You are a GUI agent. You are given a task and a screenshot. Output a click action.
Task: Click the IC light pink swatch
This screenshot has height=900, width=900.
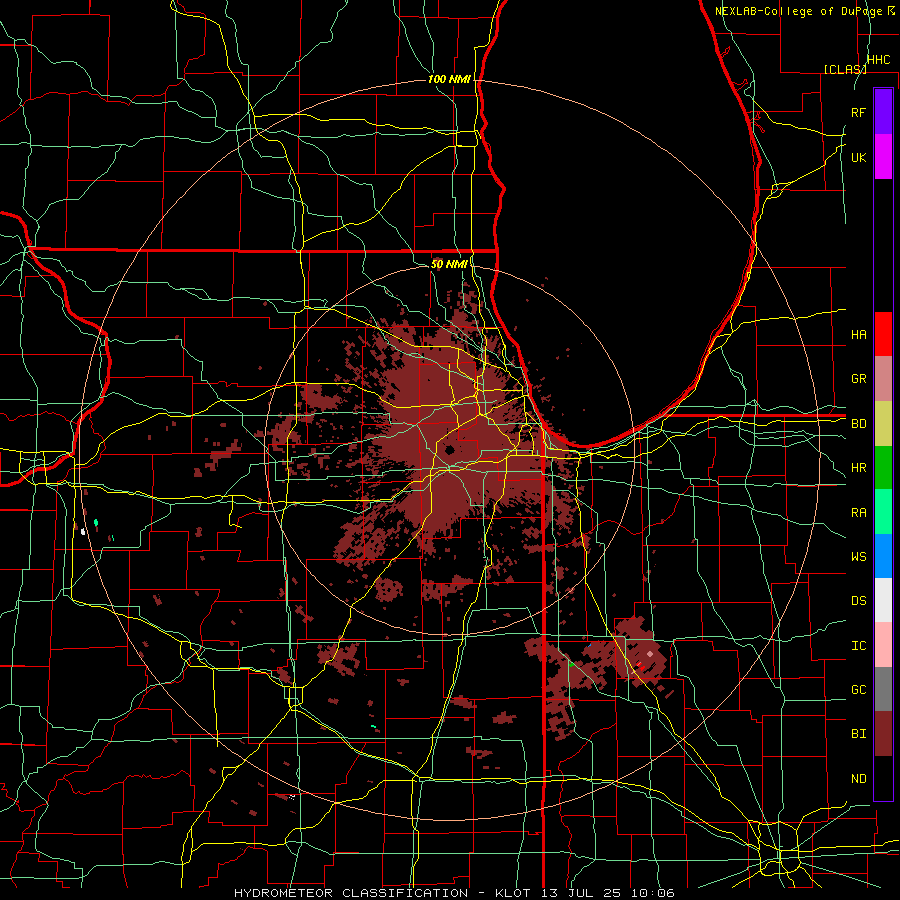tap(883, 645)
